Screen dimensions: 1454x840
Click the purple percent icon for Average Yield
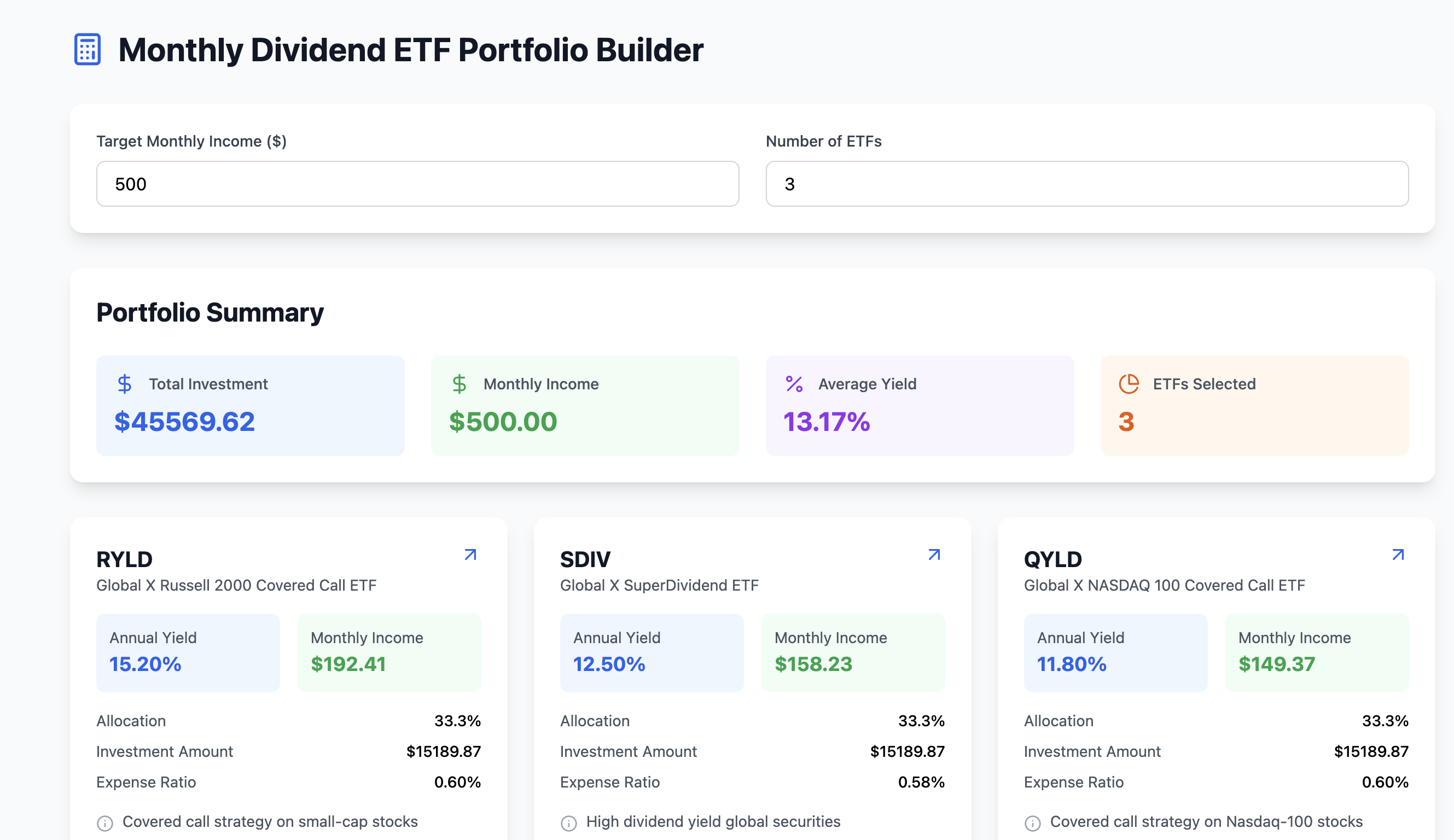[794, 384]
